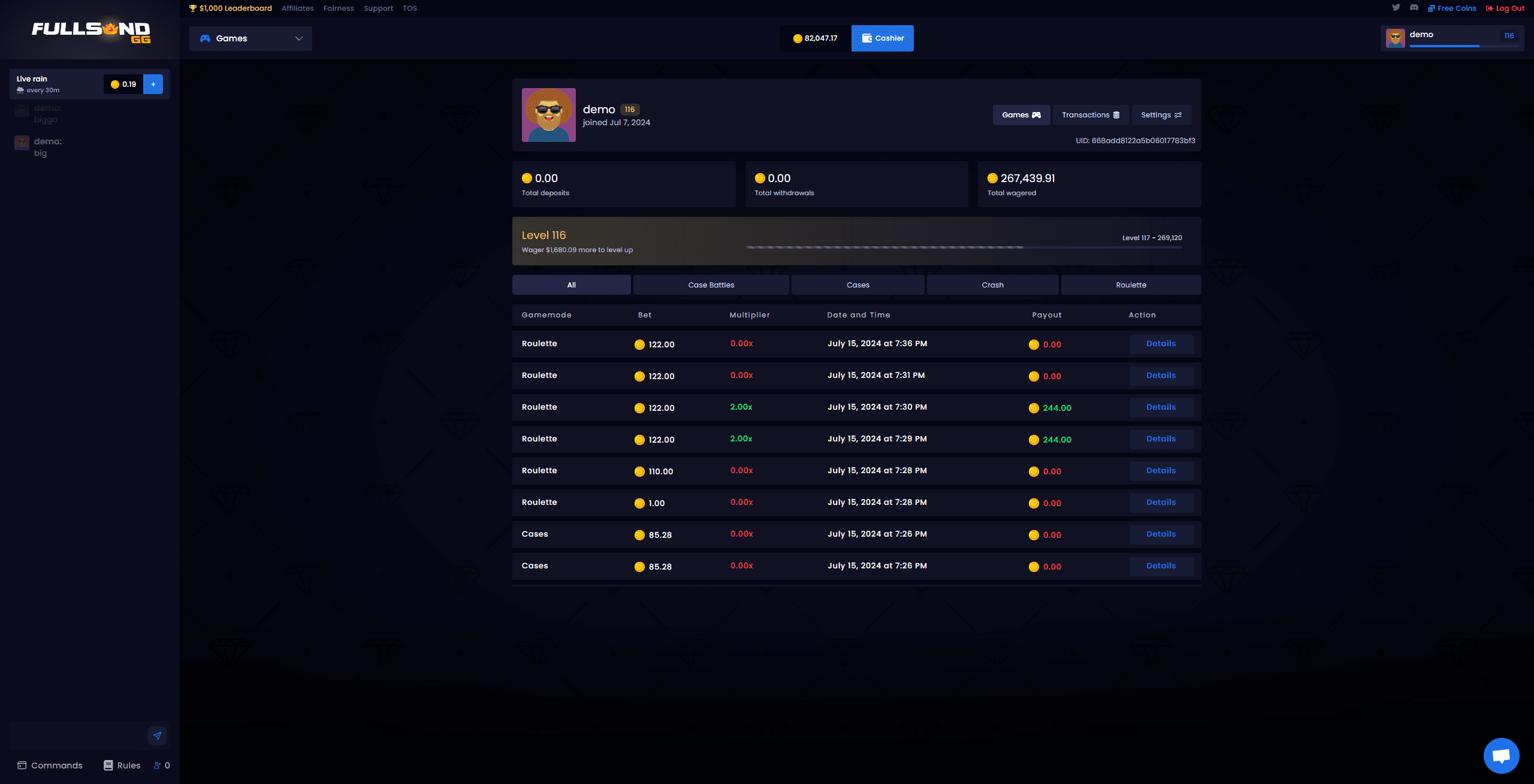Open the live support chat bubble
Image resolution: width=1534 pixels, height=784 pixels.
point(1500,755)
